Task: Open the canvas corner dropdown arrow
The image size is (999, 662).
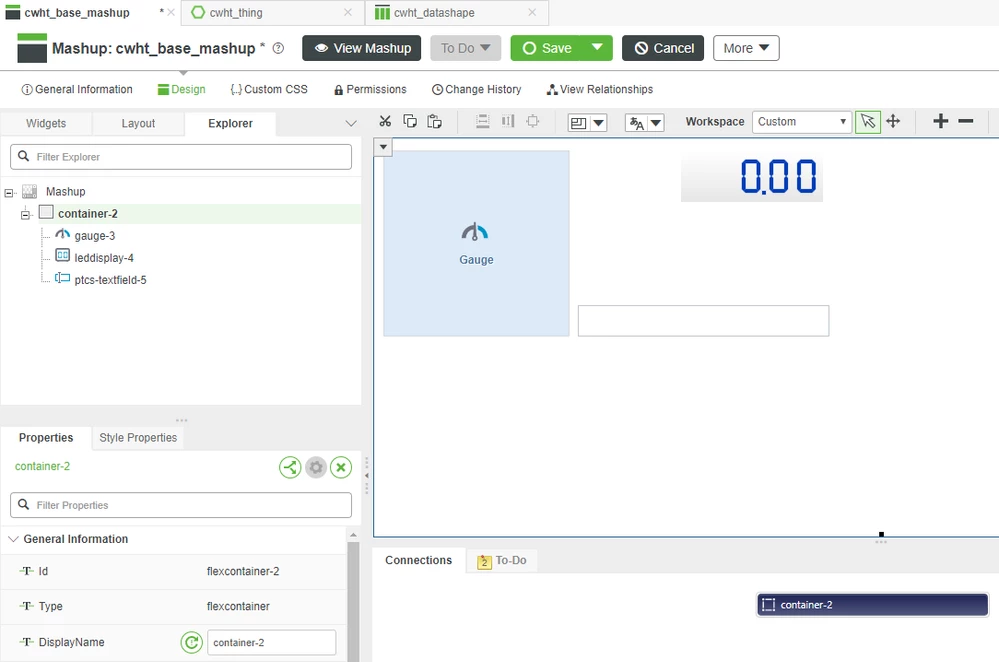Action: point(383,147)
